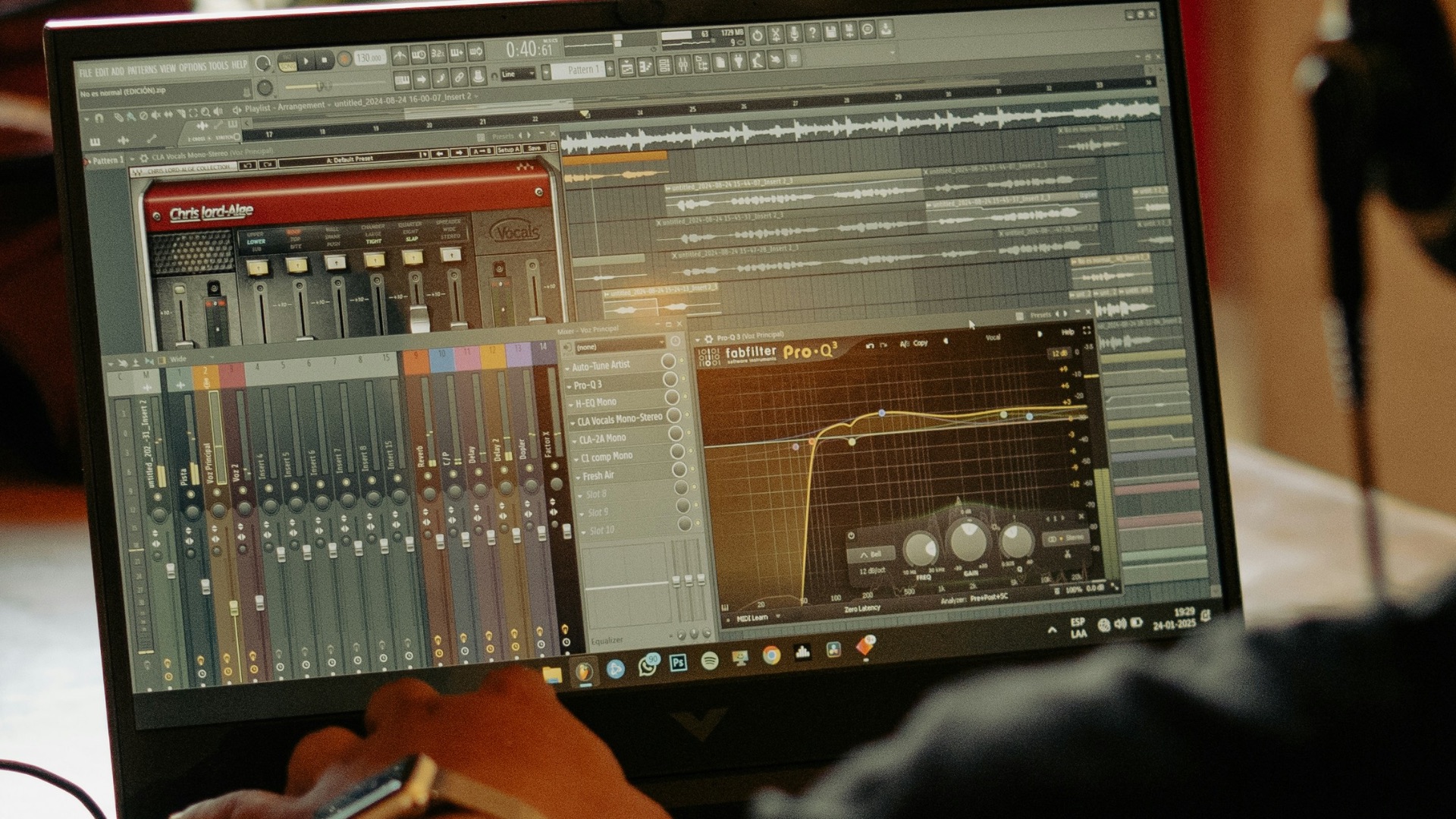Open the CLA-2A Mono slot arrow menu
1456x819 pixels.
[x=575, y=441]
